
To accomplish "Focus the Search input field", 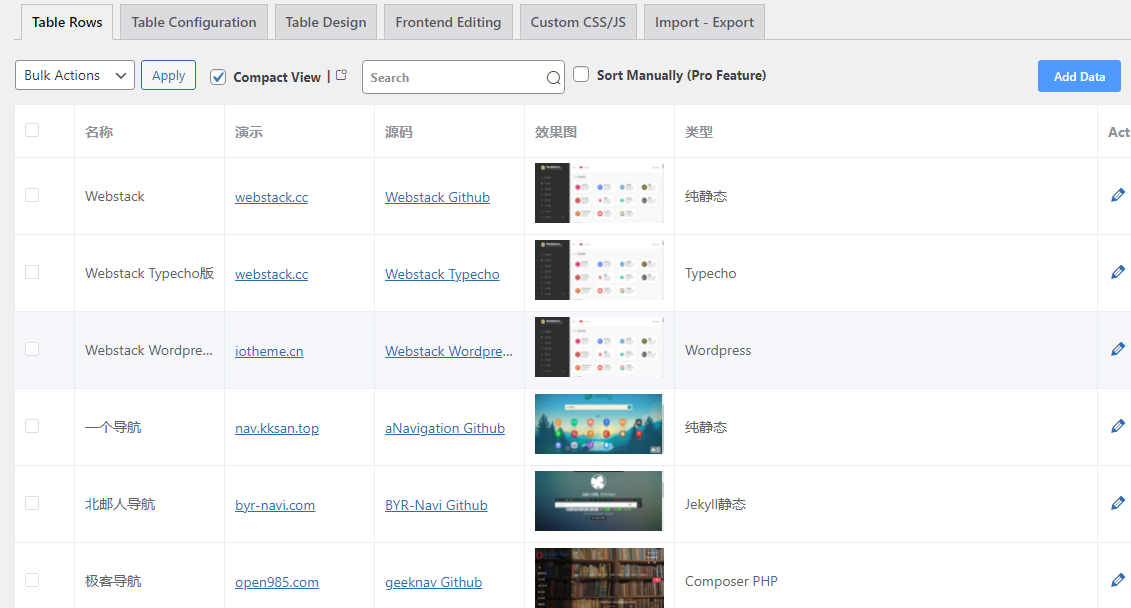I will coord(455,78).
